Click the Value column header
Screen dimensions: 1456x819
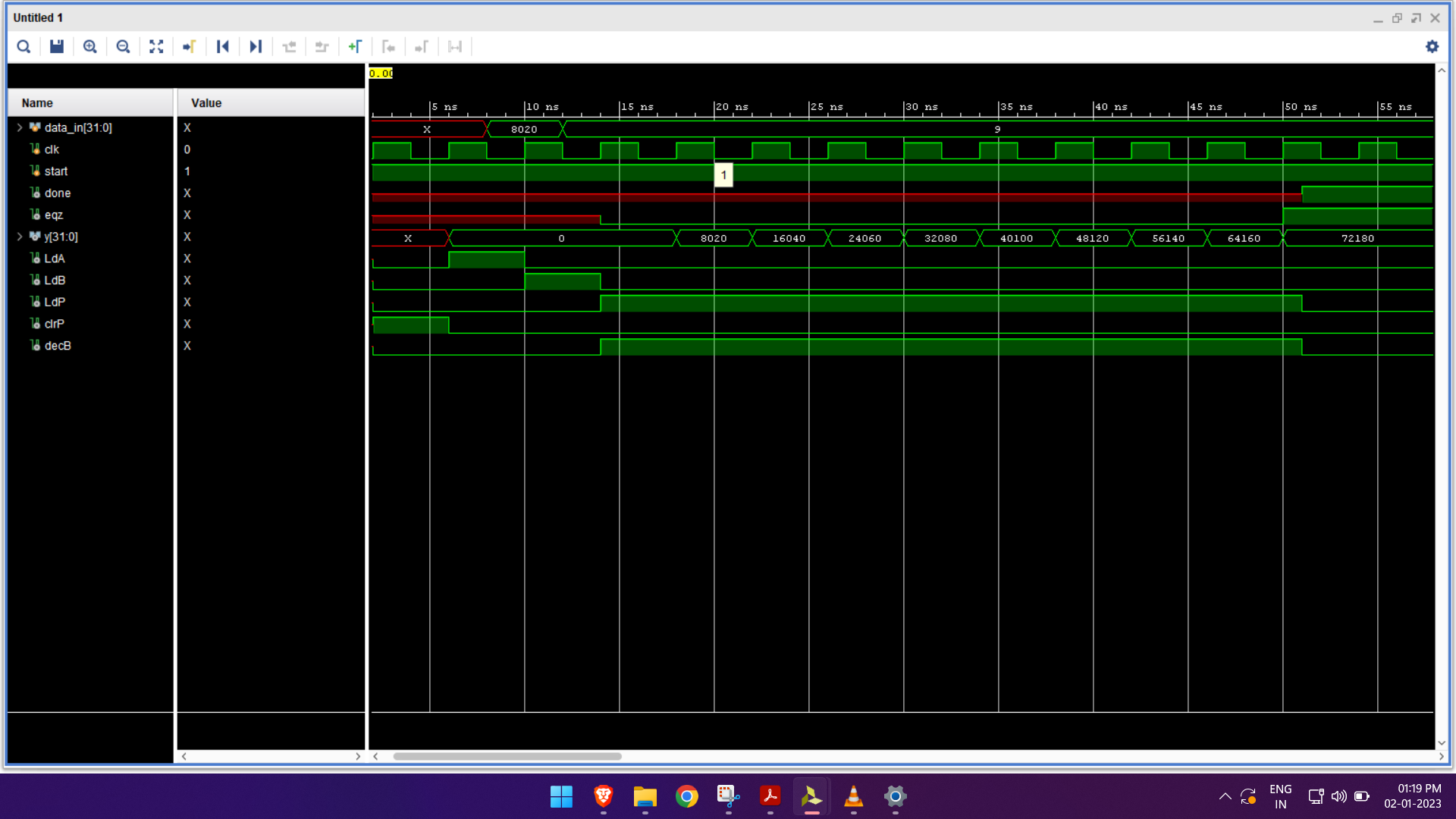click(x=206, y=103)
